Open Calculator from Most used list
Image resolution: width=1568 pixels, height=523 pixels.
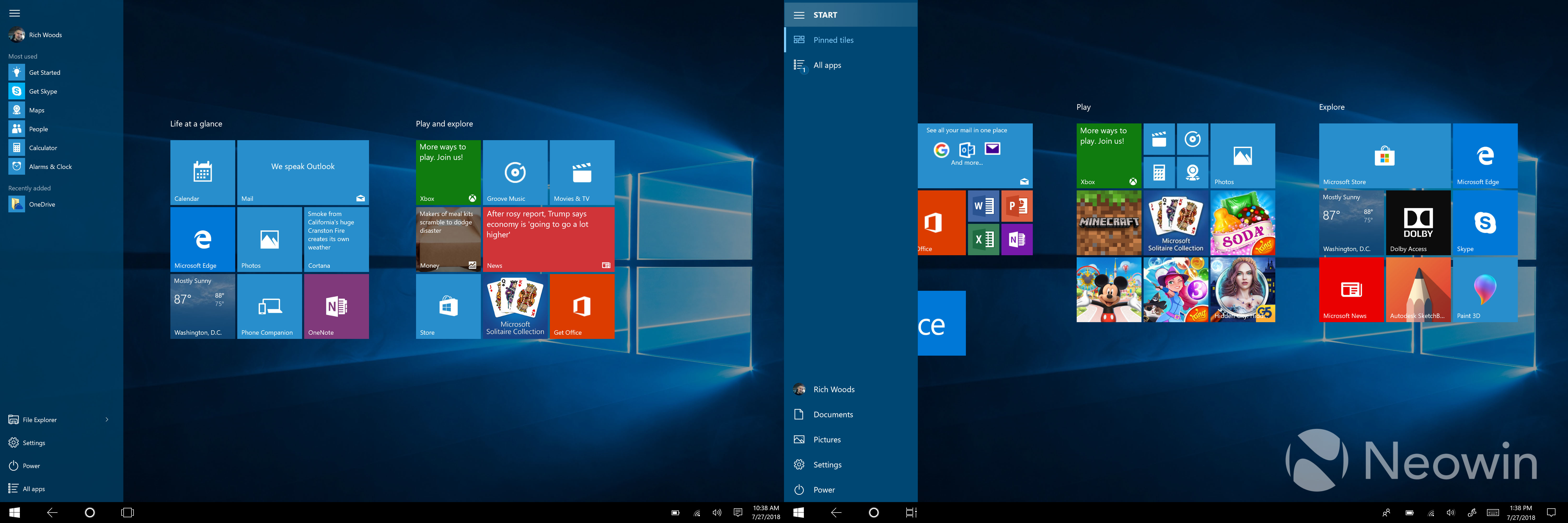point(43,148)
